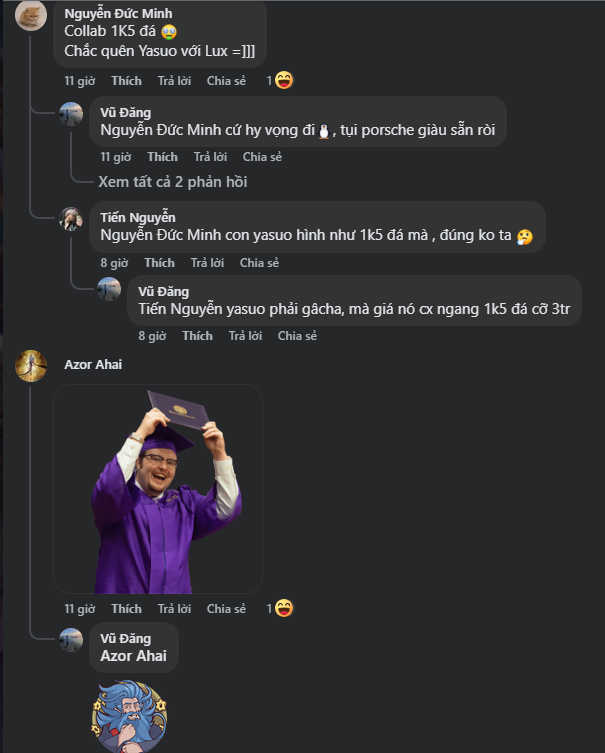
Task: Click the tagged name Azor Ahai in Vũ Đăng's reply
Action: pyautogui.click(x=134, y=656)
